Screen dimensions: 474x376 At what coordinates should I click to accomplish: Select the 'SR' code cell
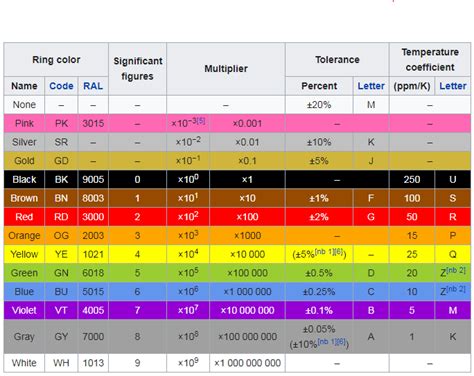[x=61, y=142]
